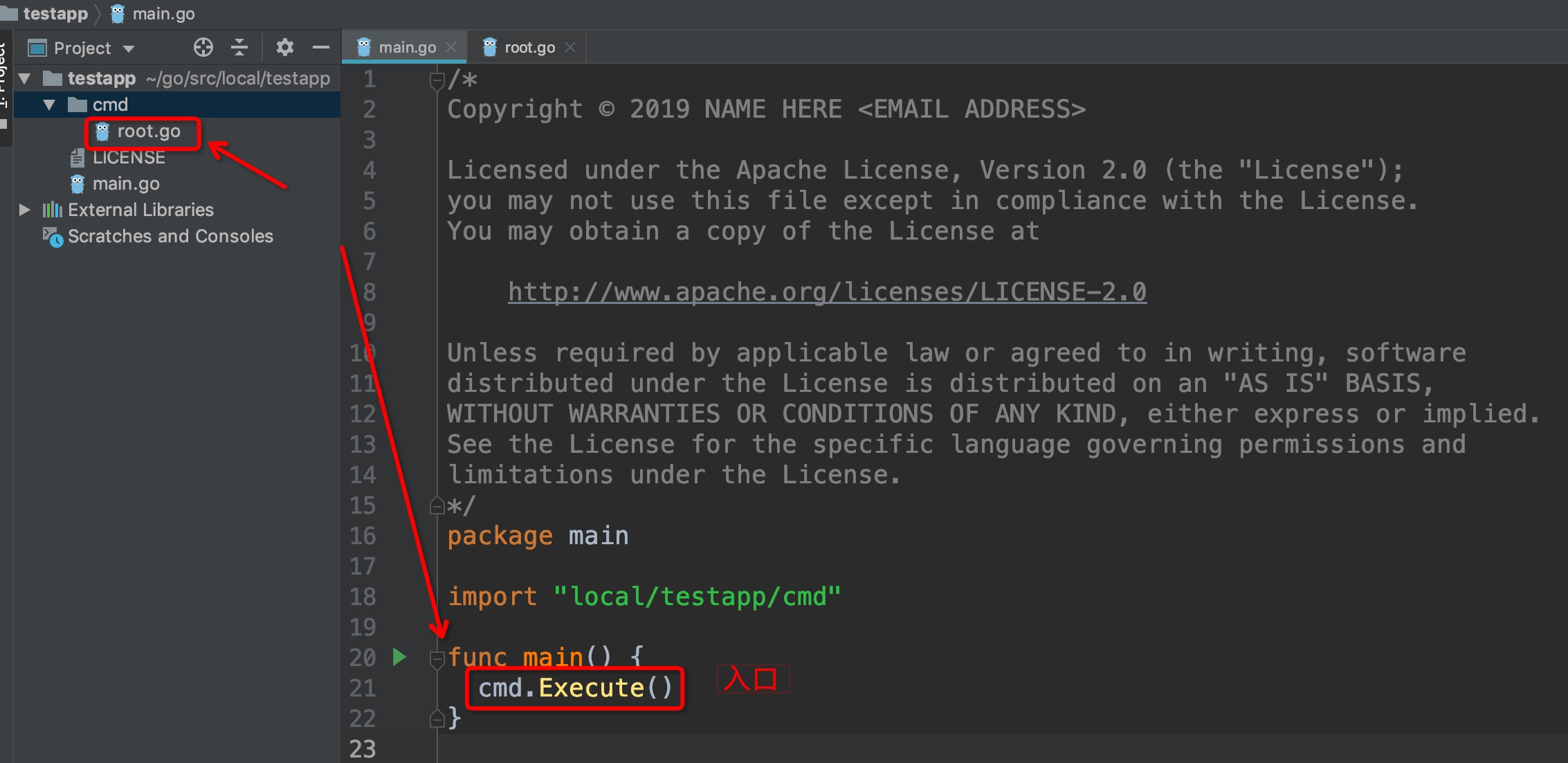
Task: Click the Go gopher icon on main.go tab
Action: point(364,47)
